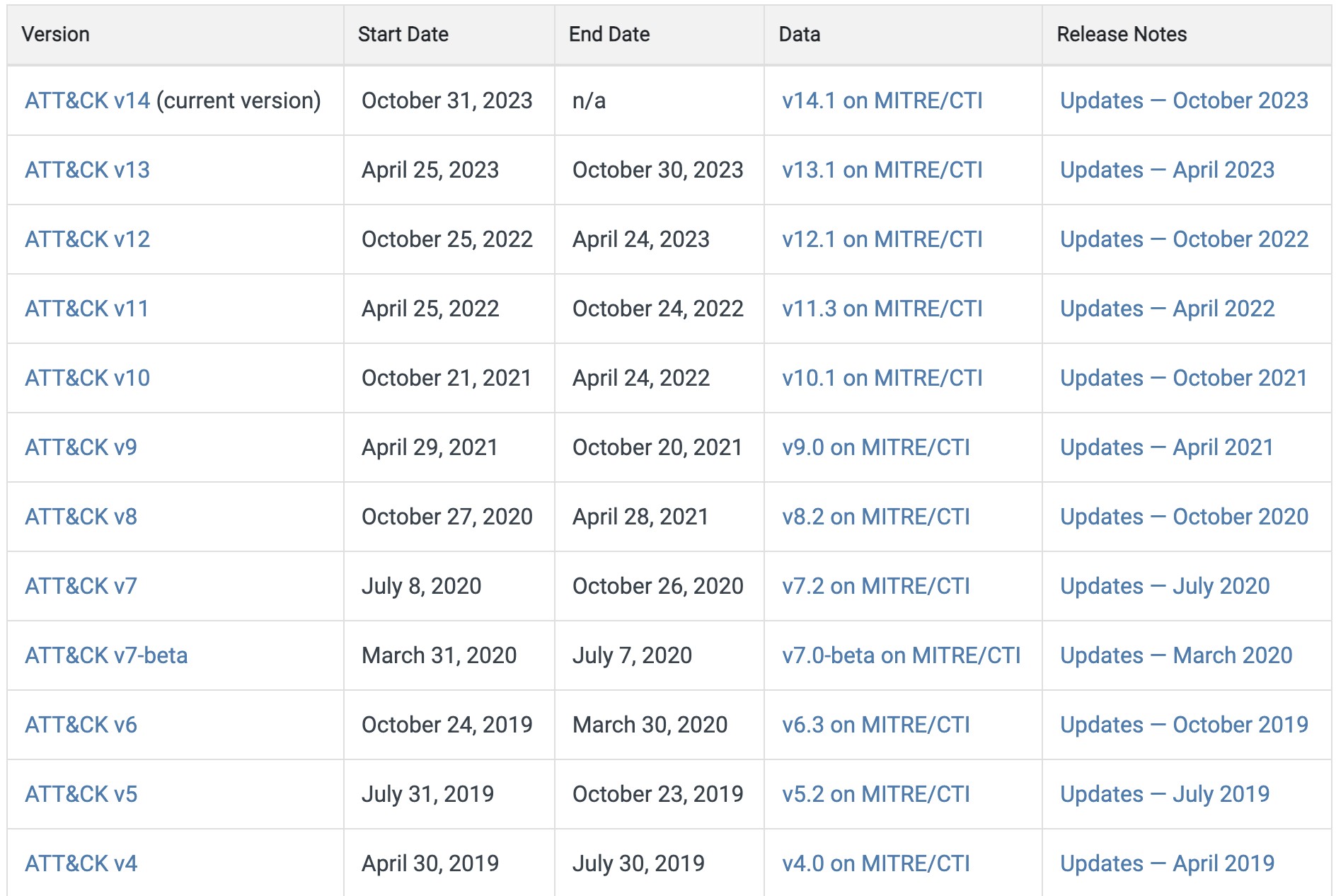Open the ATT&CK v7-beta version link

107,655
